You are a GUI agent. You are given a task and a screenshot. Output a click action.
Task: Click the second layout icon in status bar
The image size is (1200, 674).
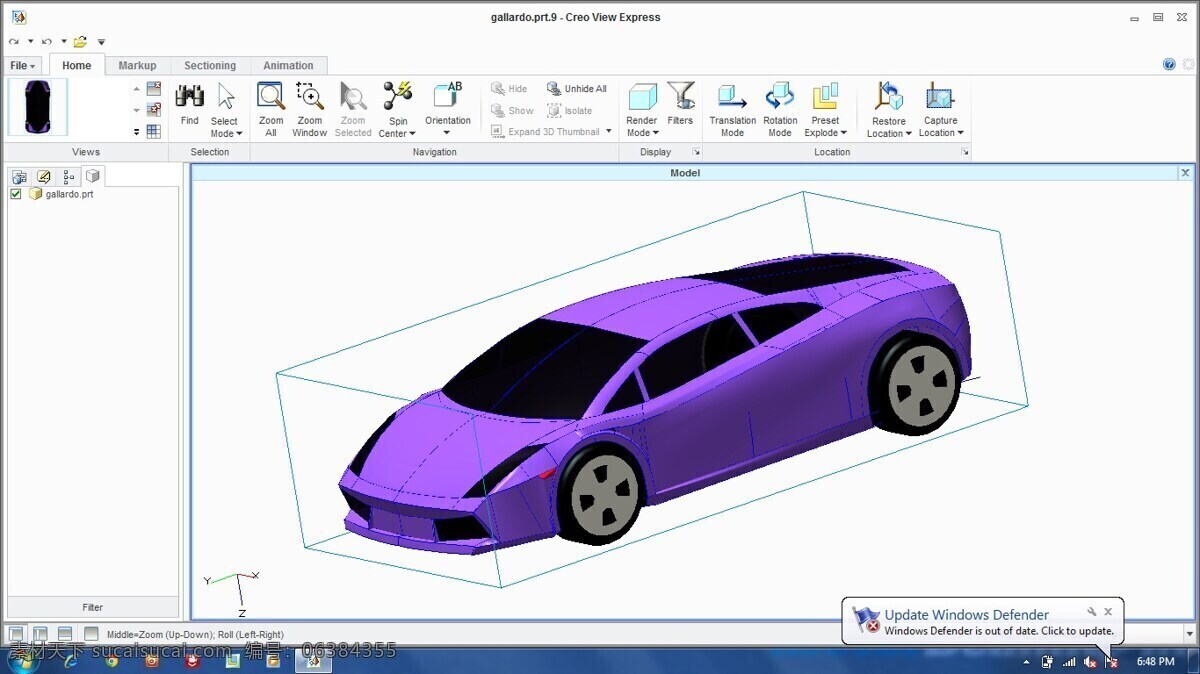(41, 634)
